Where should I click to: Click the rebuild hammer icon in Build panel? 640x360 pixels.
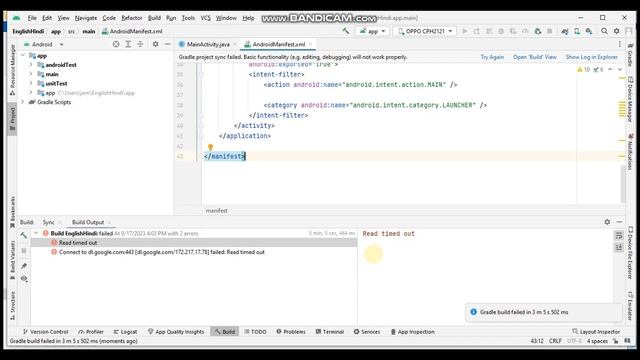click(24, 236)
